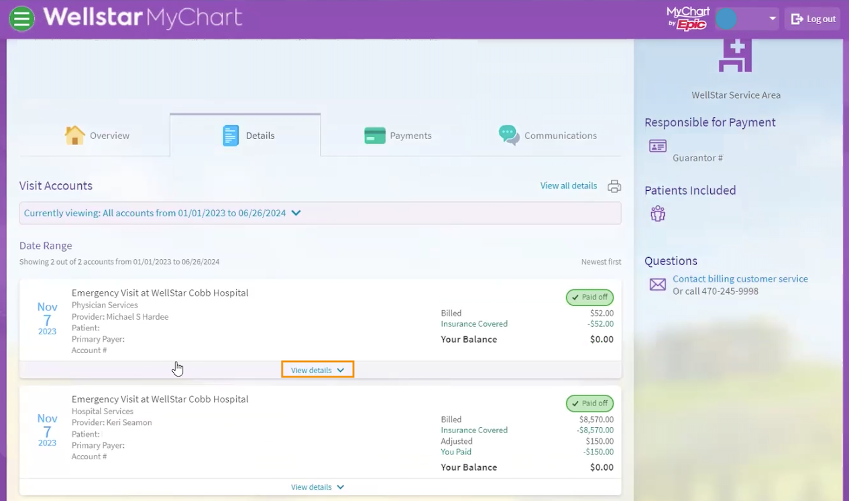Viewport: 850px width, 502px height.
Task: Open Contact billing customer service link
Action: point(740,279)
